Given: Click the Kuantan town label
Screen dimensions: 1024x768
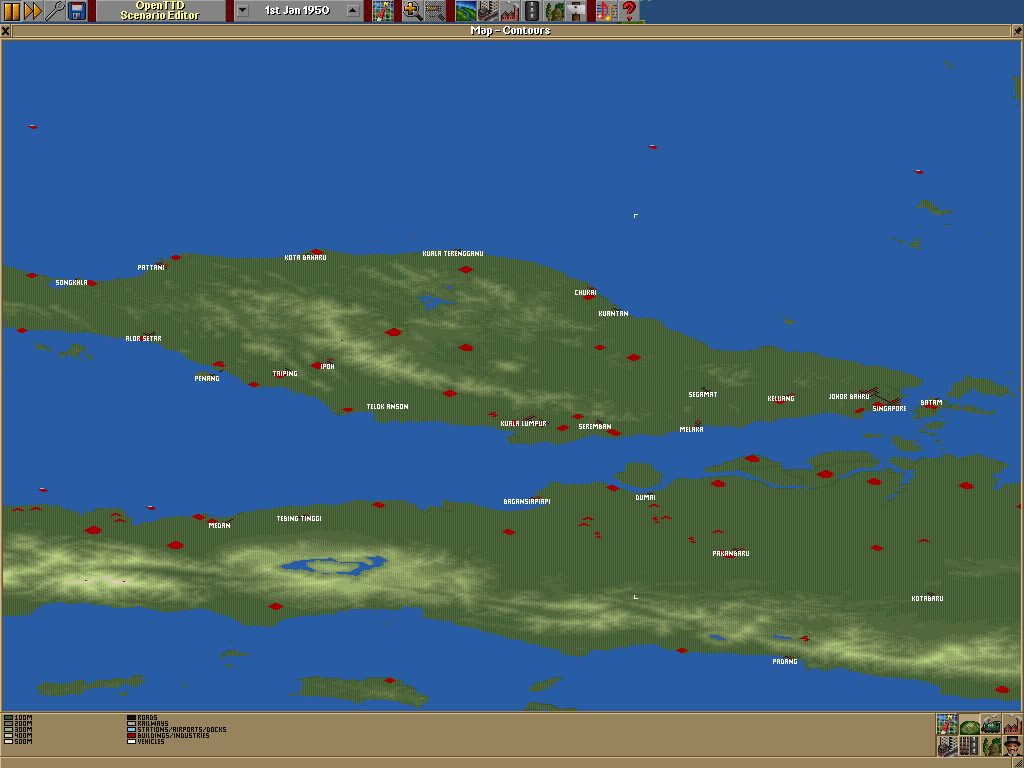Looking at the screenshot, I should pos(614,313).
